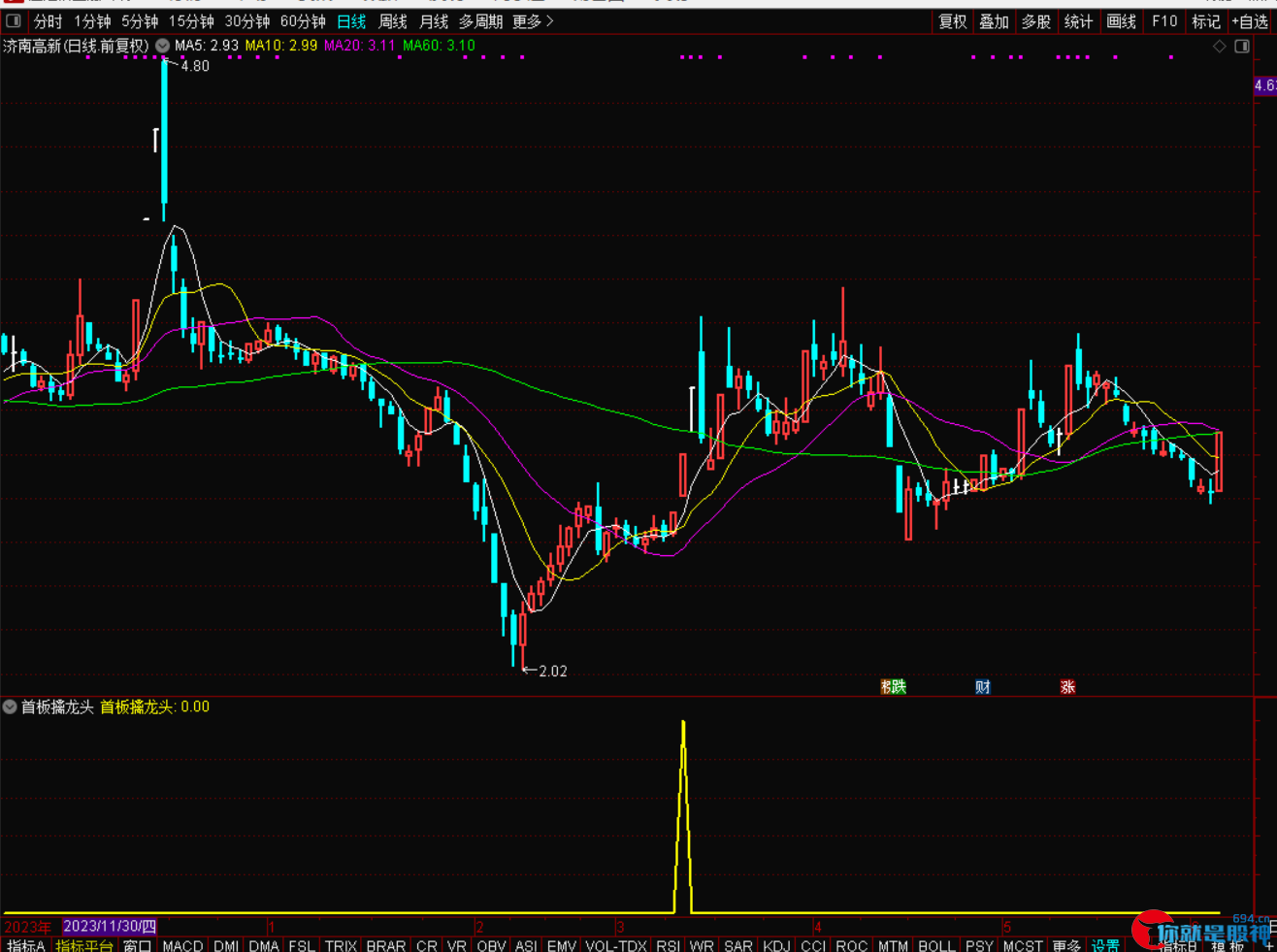Screen dimensions: 1277x952
Task: Select the BRAR indicator
Action: point(386,945)
